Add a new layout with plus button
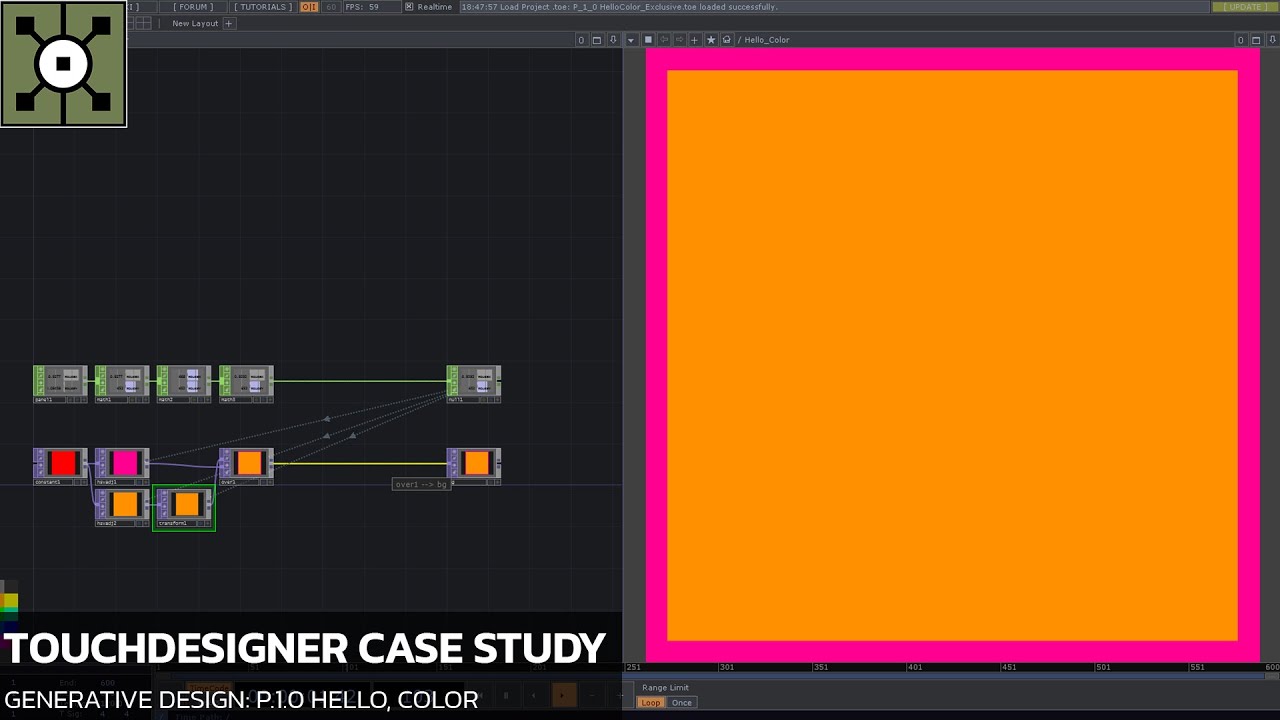Screen dimensions: 1280x720 [228, 23]
